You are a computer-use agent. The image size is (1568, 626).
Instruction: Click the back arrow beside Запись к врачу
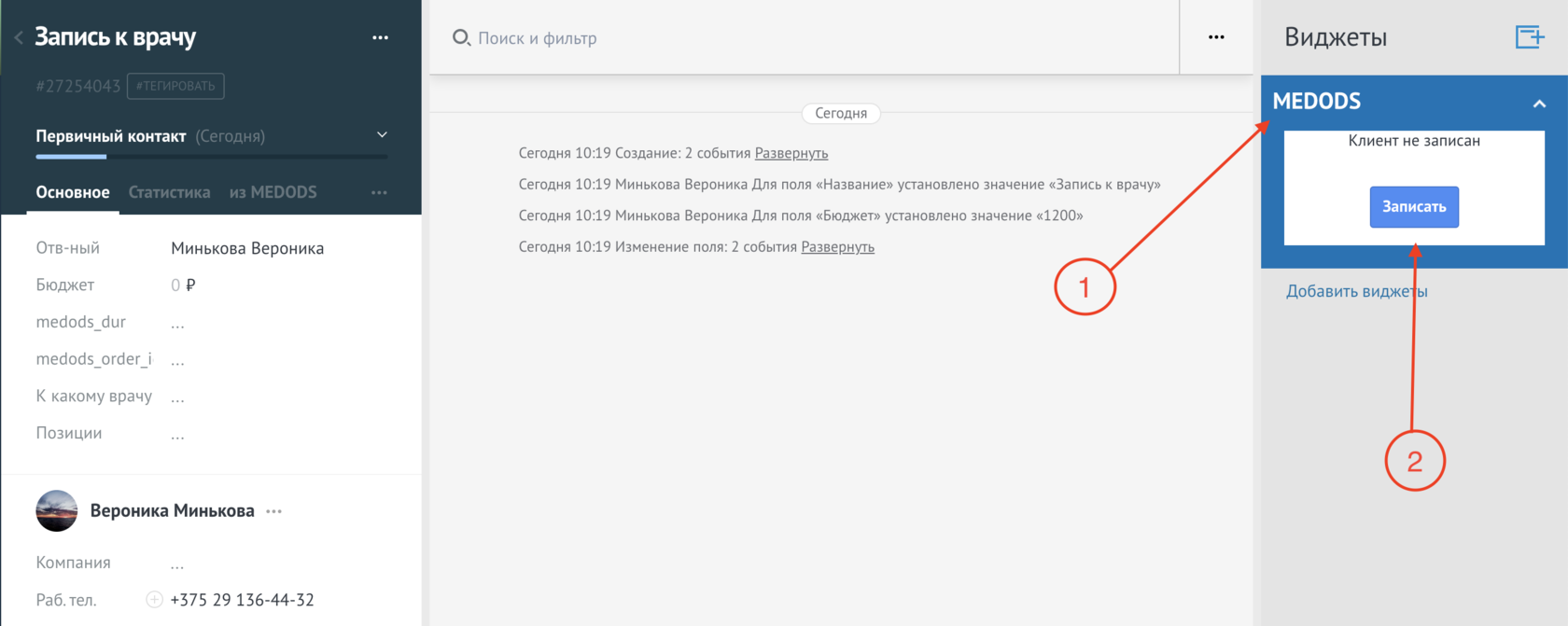[x=19, y=38]
